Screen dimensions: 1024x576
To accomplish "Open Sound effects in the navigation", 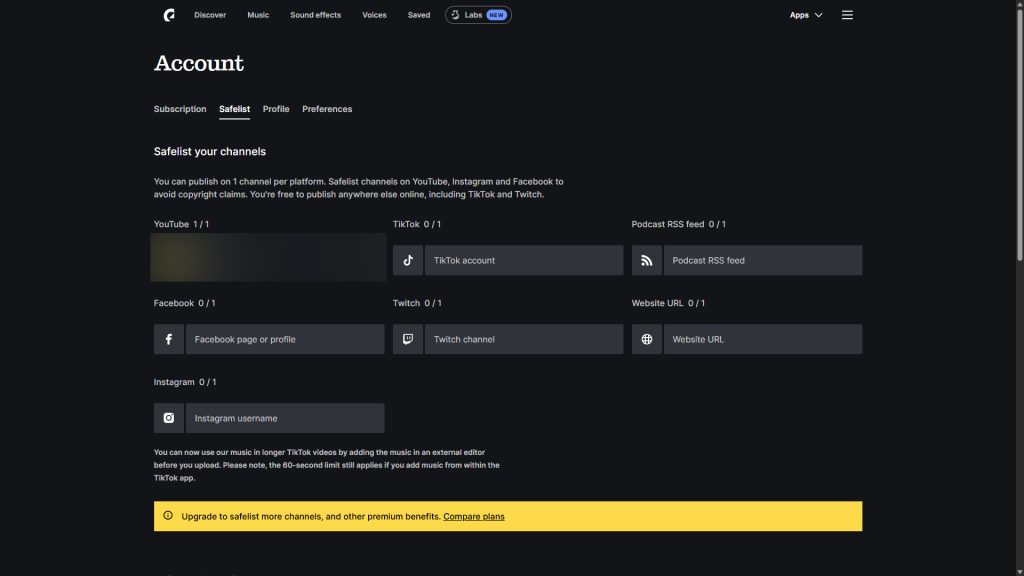I will point(315,15).
